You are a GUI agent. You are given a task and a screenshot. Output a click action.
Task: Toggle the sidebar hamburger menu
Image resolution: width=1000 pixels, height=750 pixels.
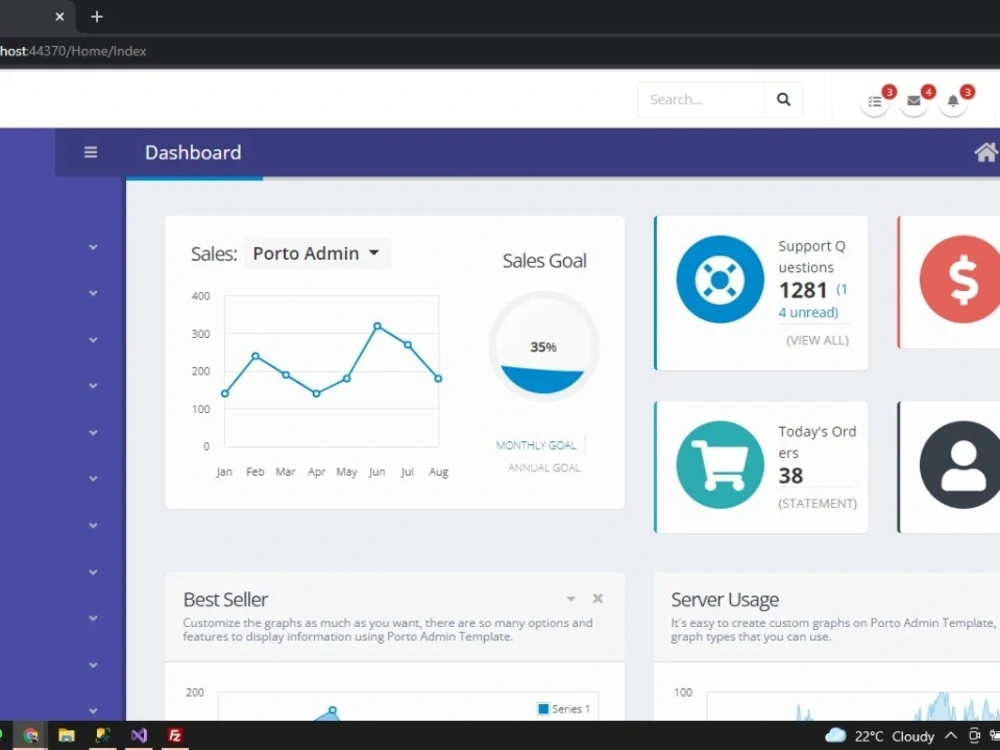tap(91, 152)
